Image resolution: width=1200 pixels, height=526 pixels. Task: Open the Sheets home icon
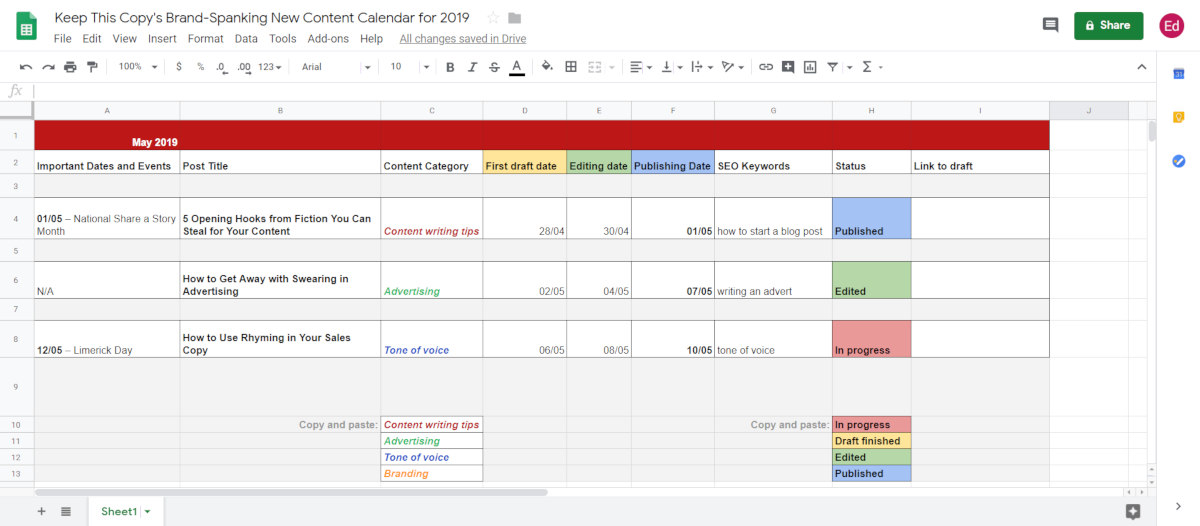click(x=27, y=26)
